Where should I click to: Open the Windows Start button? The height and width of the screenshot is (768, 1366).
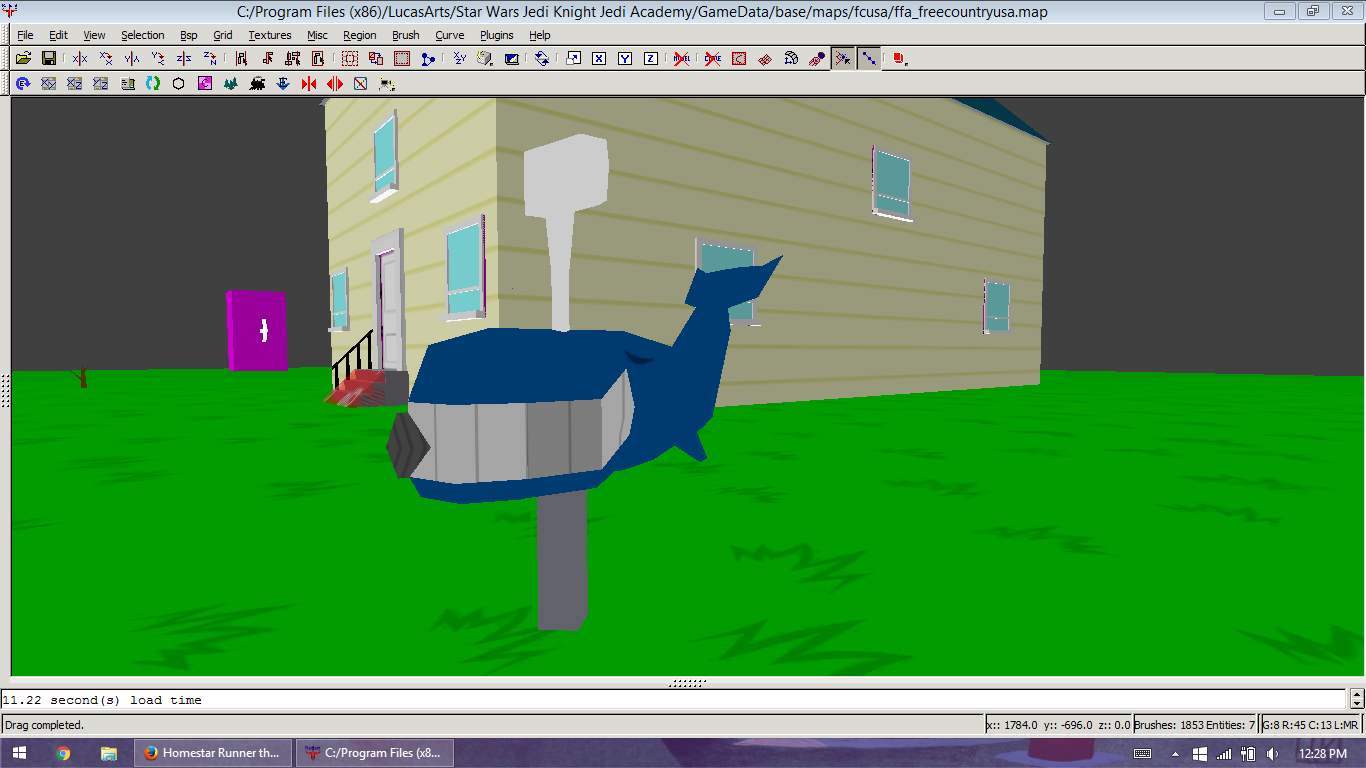tap(20, 753)
